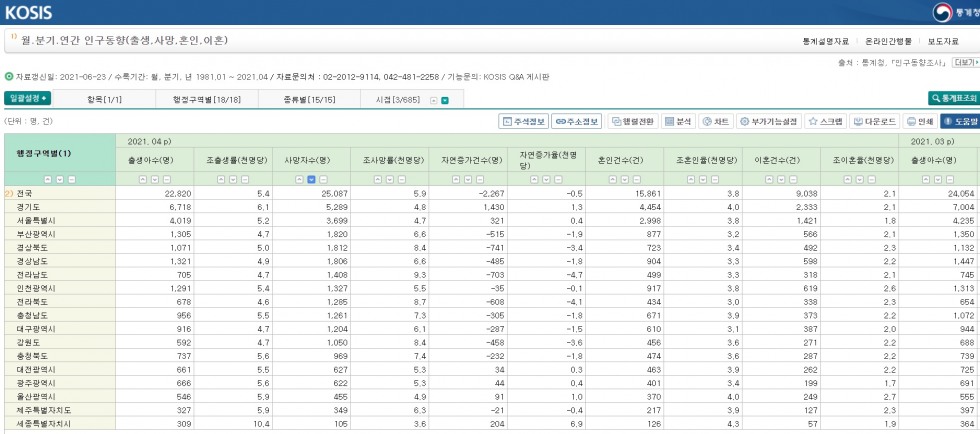Image resolution: width=980 pixels, height=434 pixels.
Task: Click 강원도 row label
Action: 29,342
